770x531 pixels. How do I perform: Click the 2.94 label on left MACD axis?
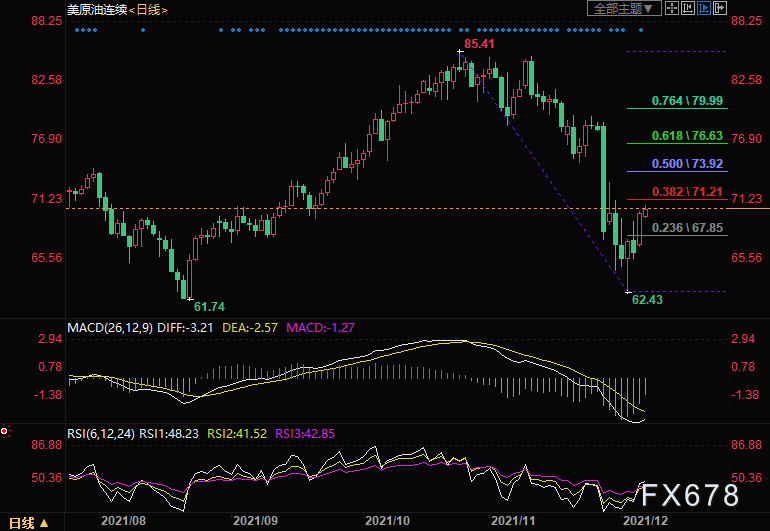(x=50, y=339)
